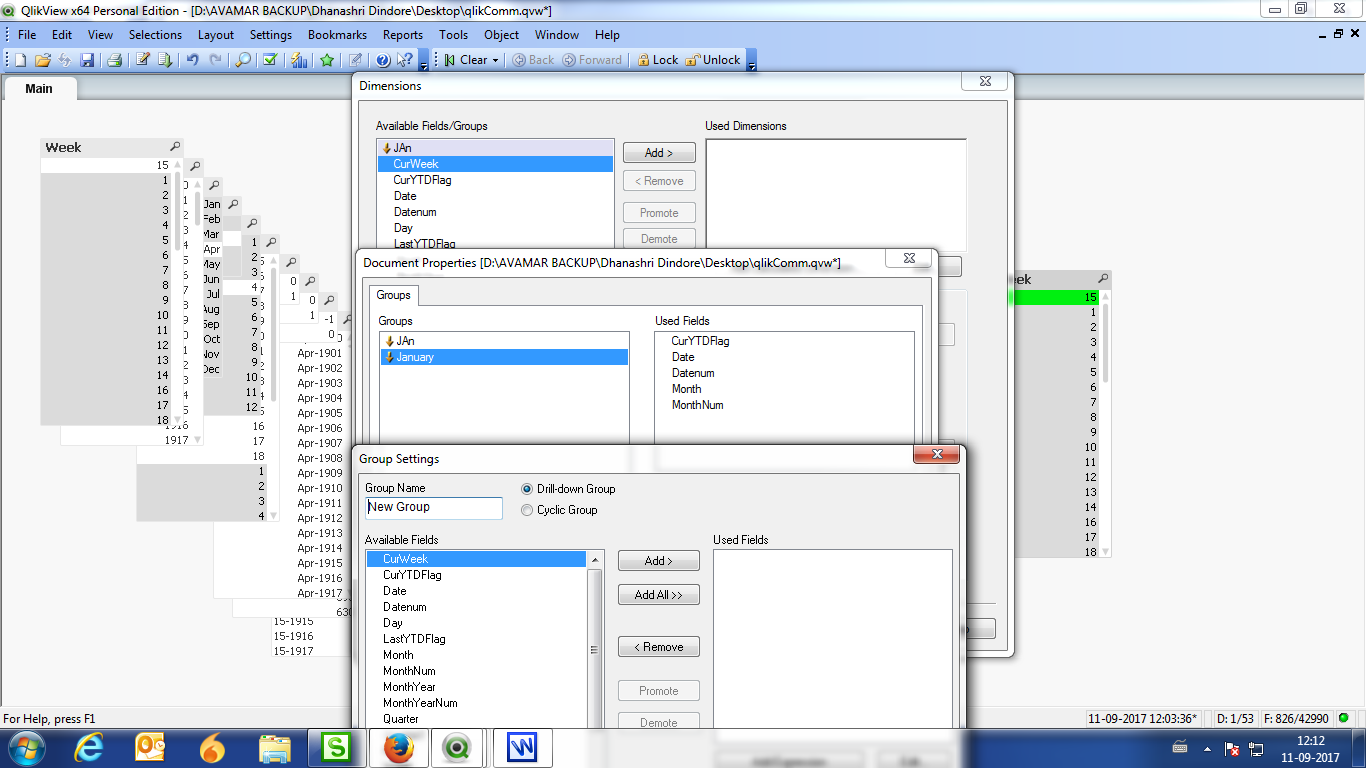Viewport: 1366px width, 768px height.
Task: Save the document using the floppy icon
Action: pos(87,60)
